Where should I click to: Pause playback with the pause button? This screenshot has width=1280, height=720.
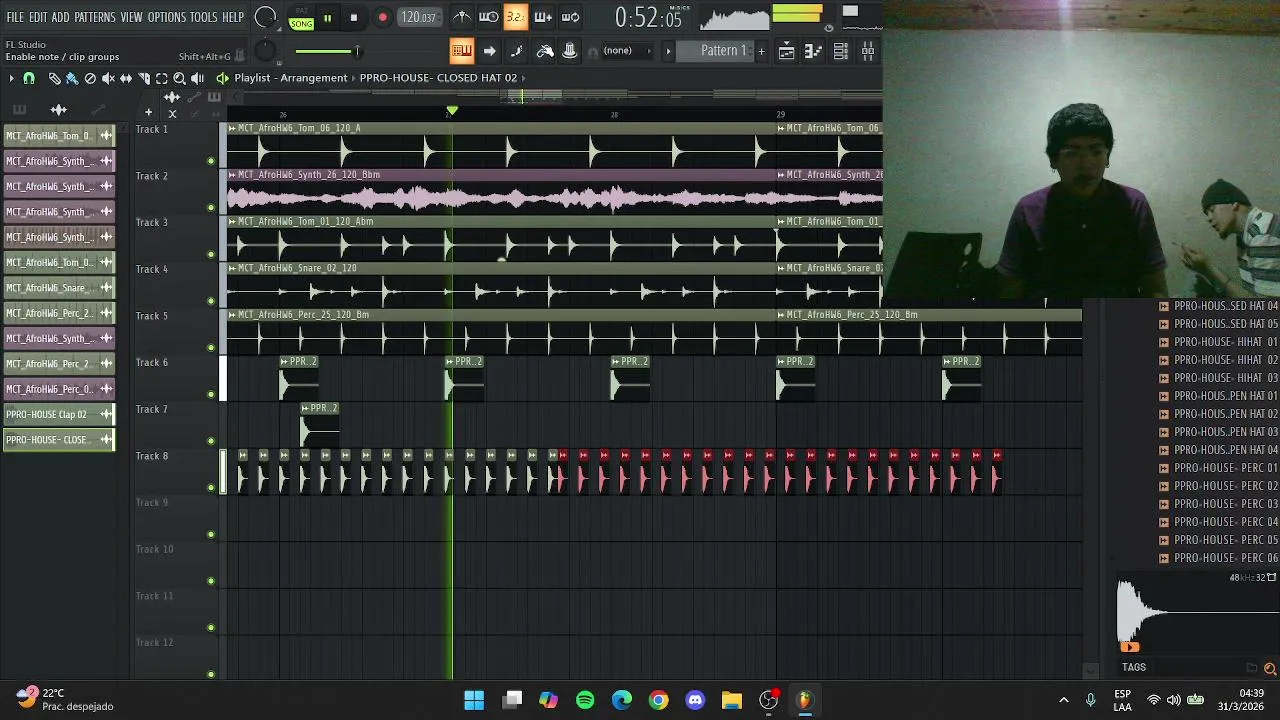coord(327,18)
